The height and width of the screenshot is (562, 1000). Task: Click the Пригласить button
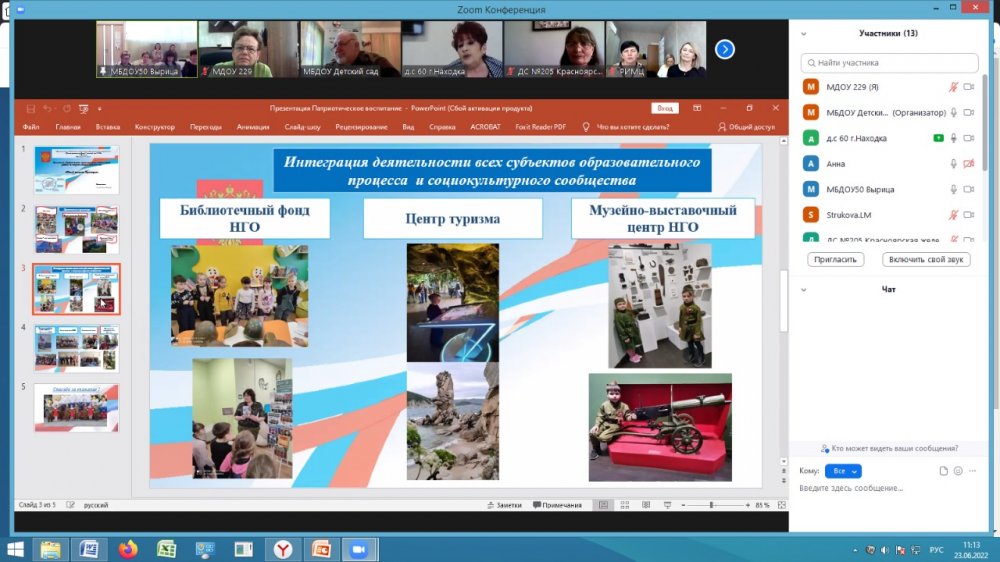(835, 259)
